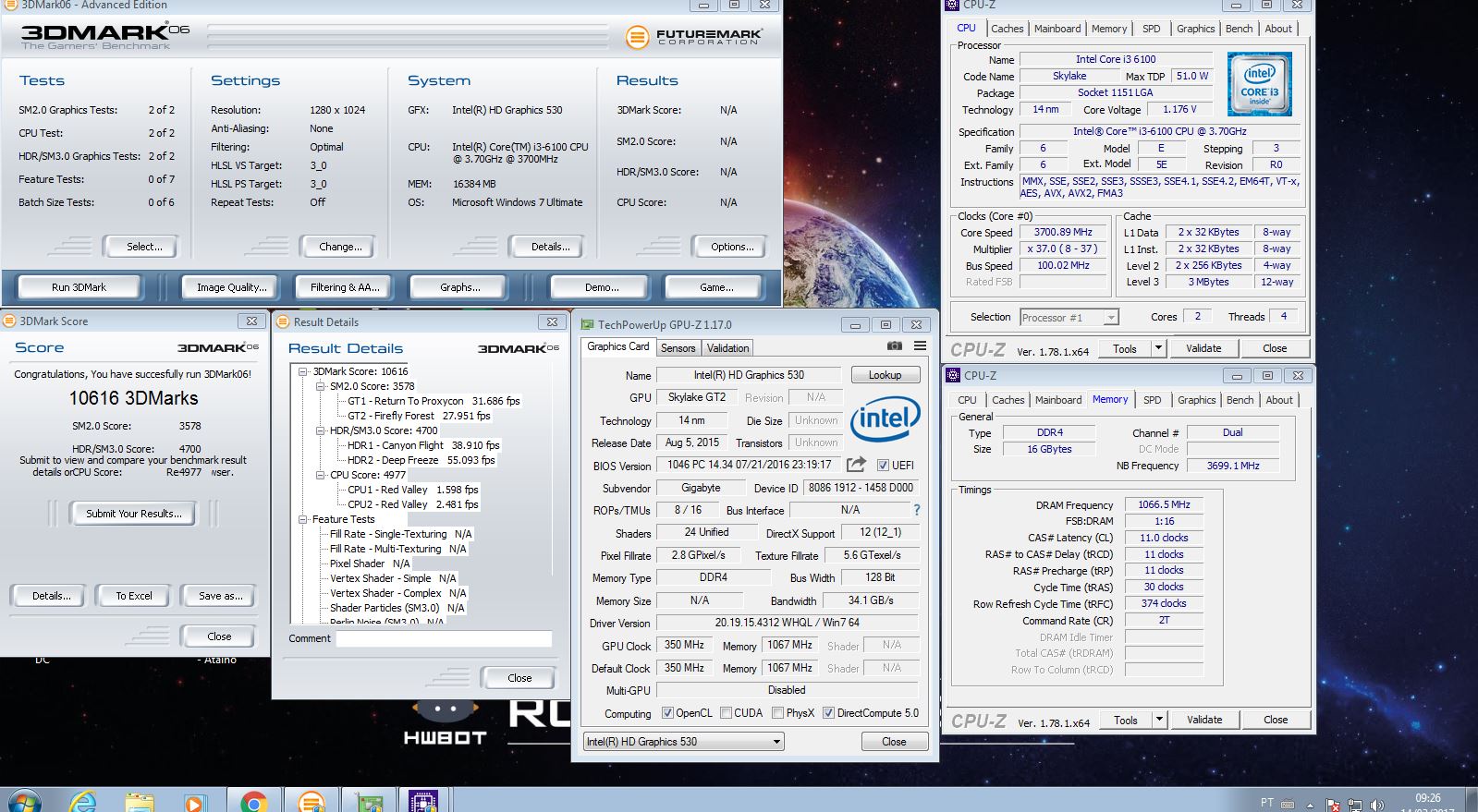Screen dimensions: 1478x812
Task: Click the BIOS export arrow icon in GPU-Z
Action: 856,465
